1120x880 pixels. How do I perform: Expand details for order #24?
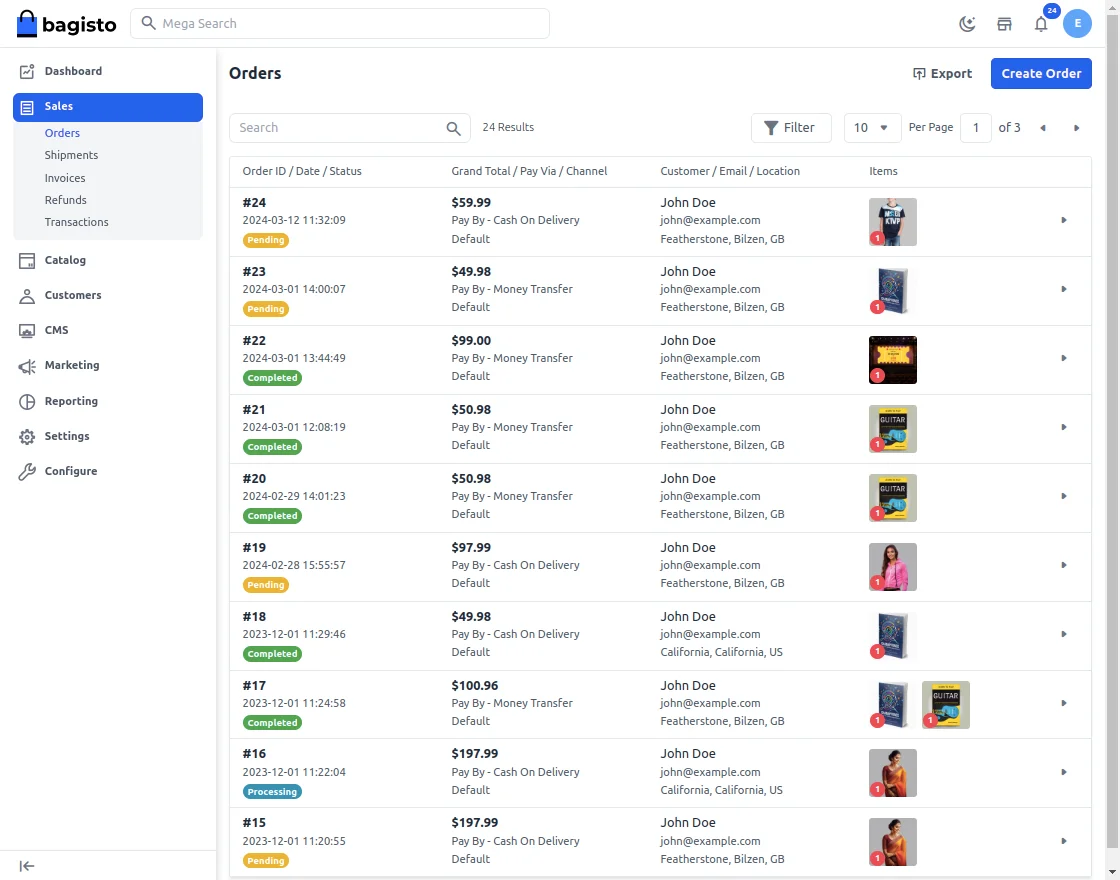pyautogui.click(x=1064, y=220)
